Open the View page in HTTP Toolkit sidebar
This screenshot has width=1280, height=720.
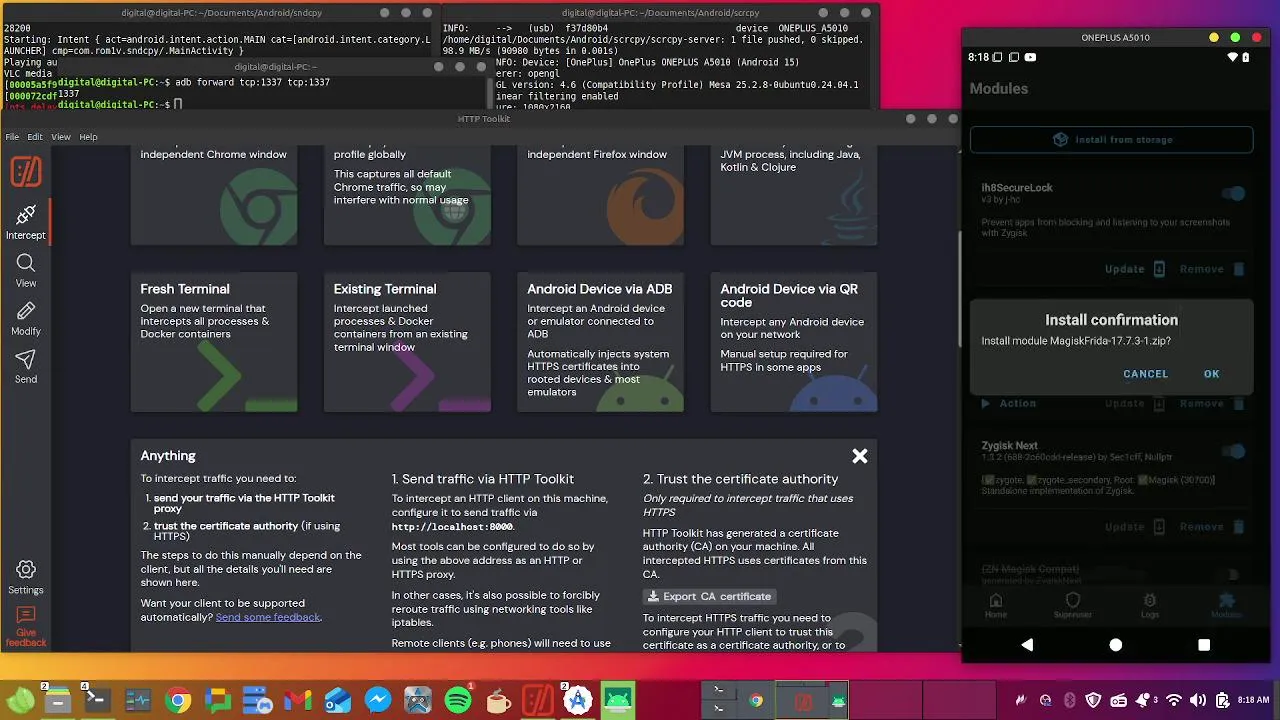[x=26, y=270]
